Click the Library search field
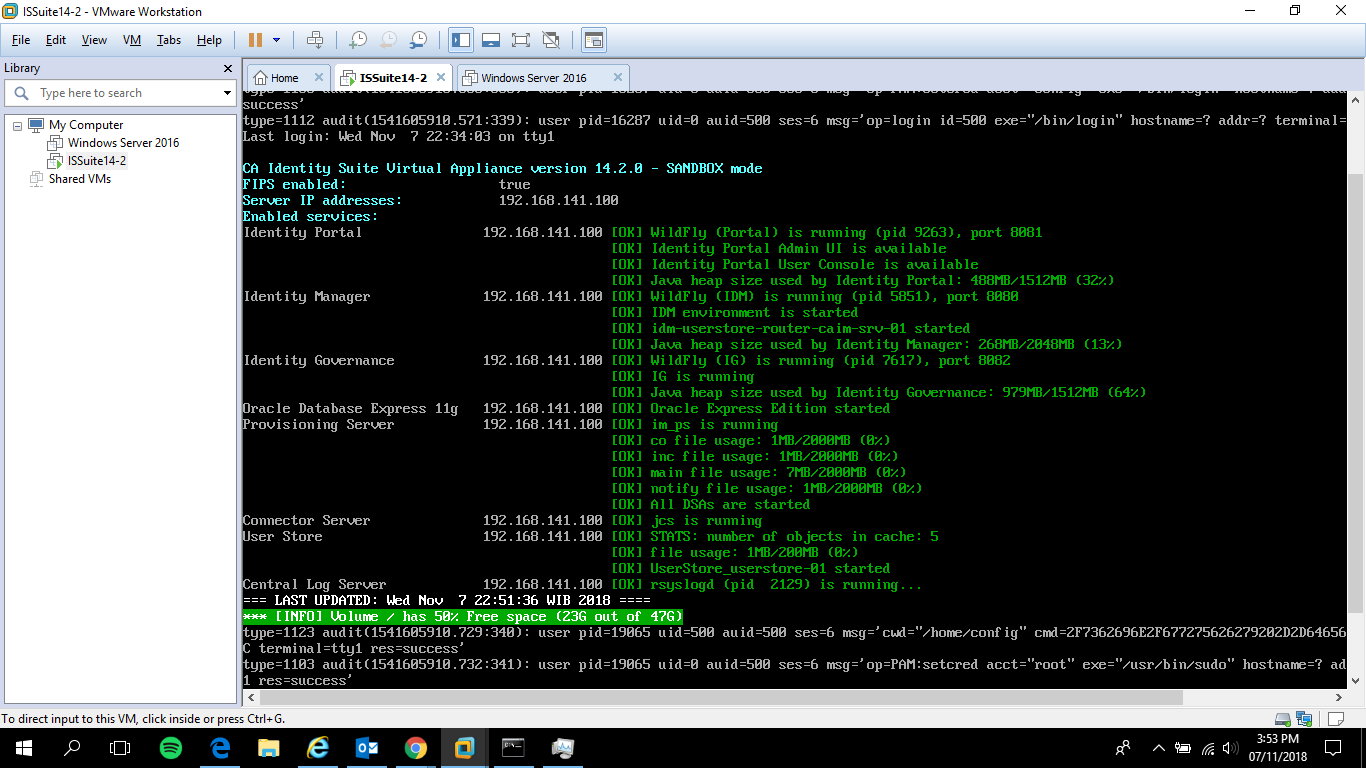1366x768 pixels. point(120,93)
